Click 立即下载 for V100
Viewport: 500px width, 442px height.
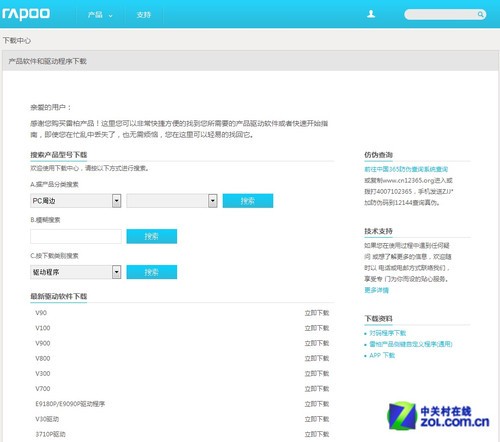[x=317, y=328]
